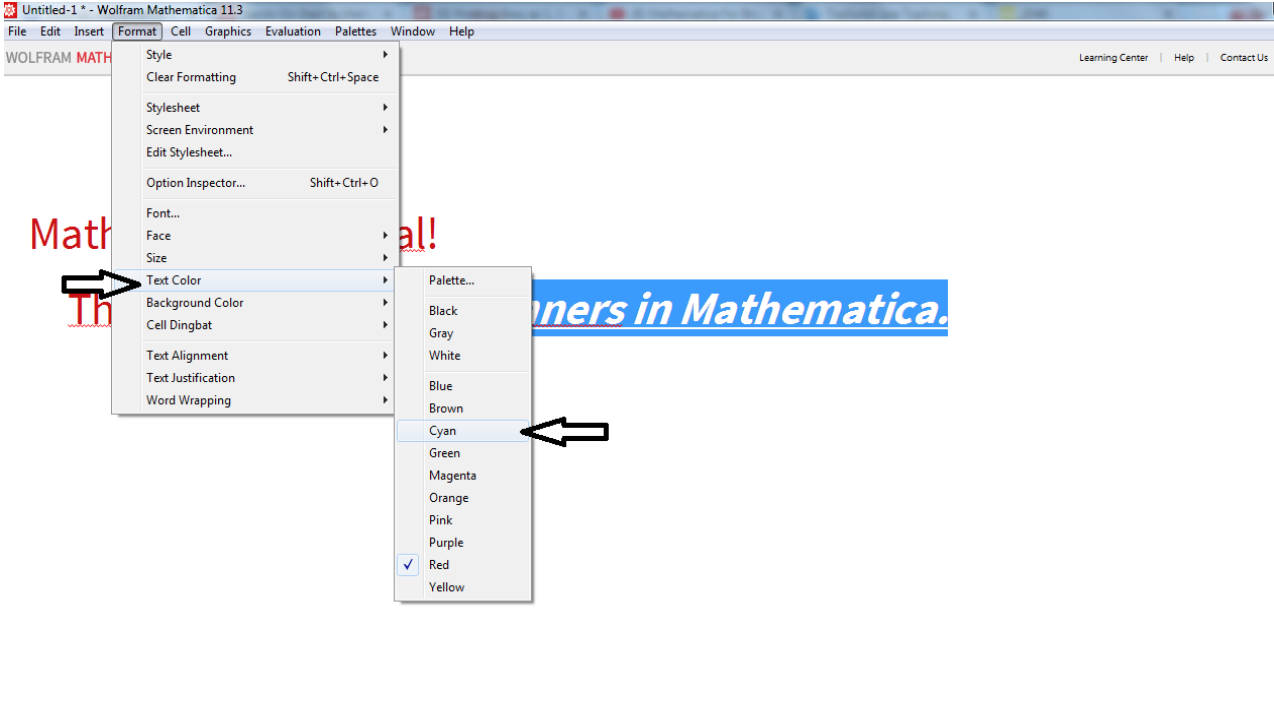Expand the Word Wrapping submenu

click(256, 400)
